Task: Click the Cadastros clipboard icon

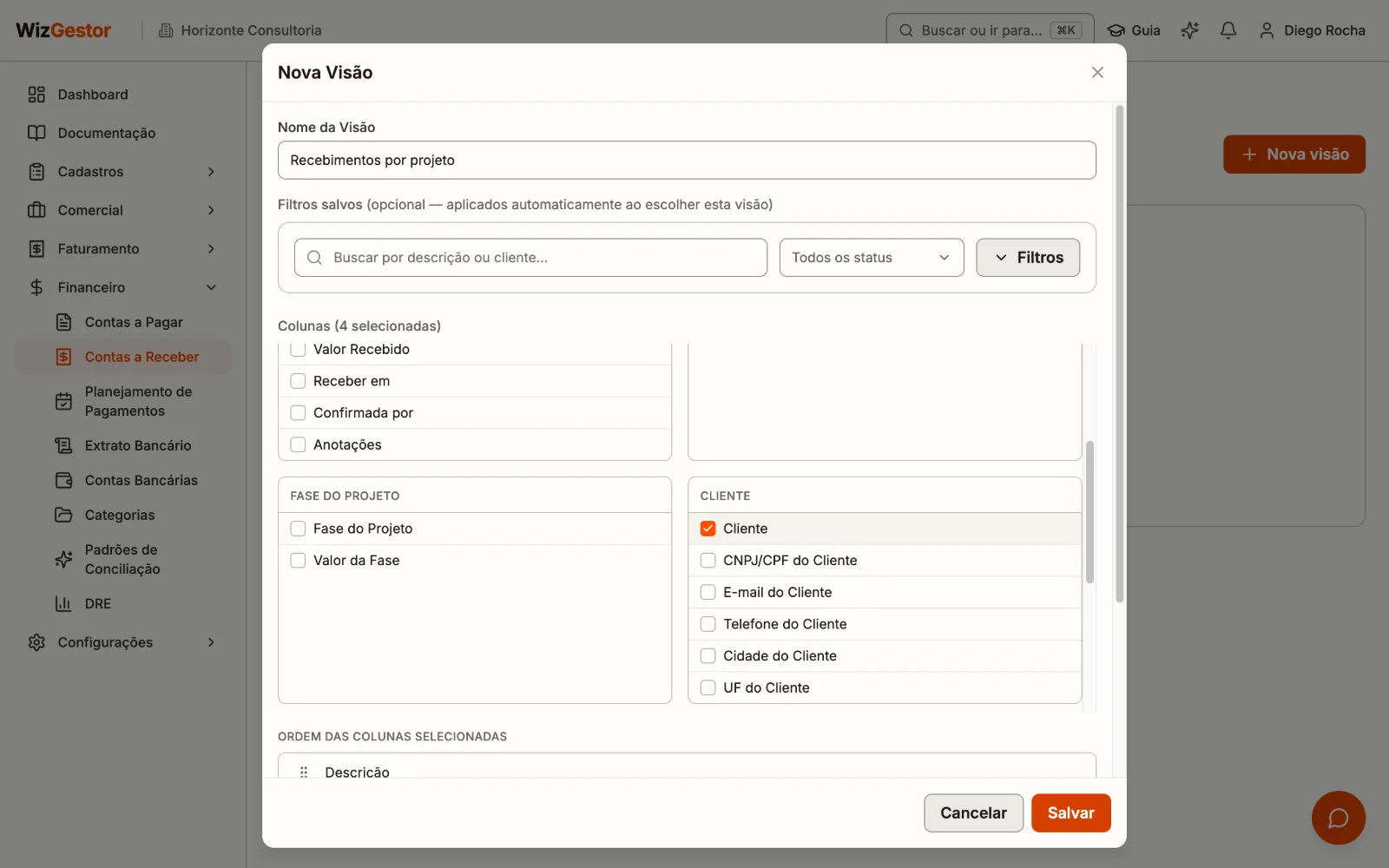Action: [x=36, y=172]
